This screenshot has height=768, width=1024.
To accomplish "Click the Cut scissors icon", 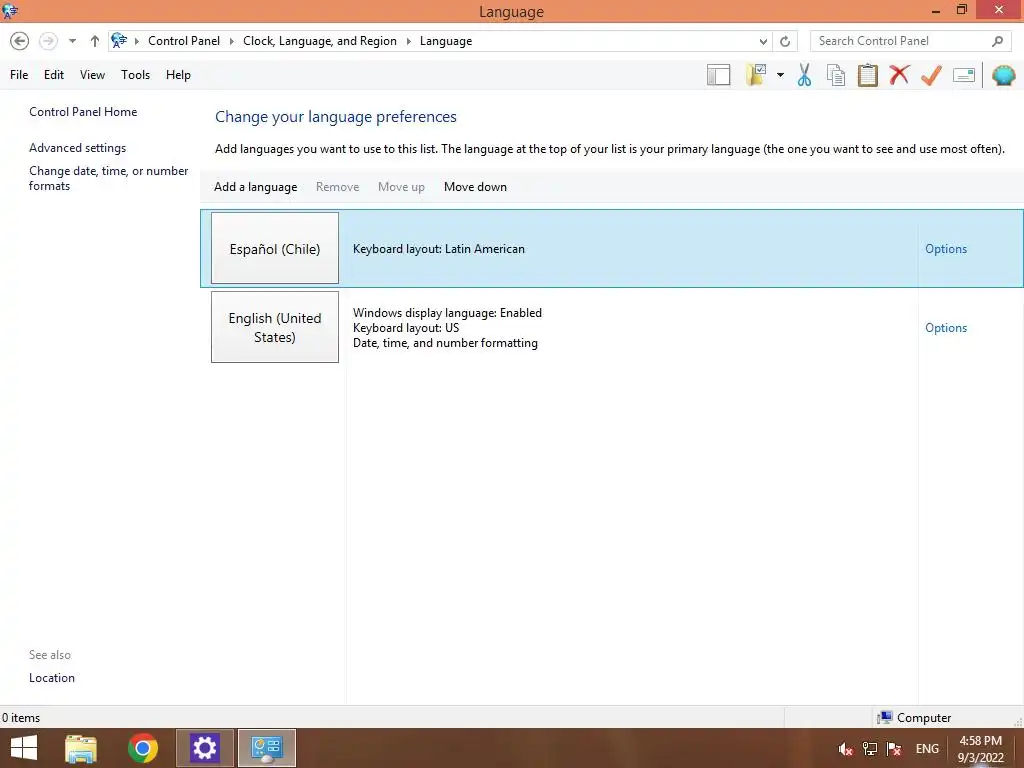I will 804,75.
